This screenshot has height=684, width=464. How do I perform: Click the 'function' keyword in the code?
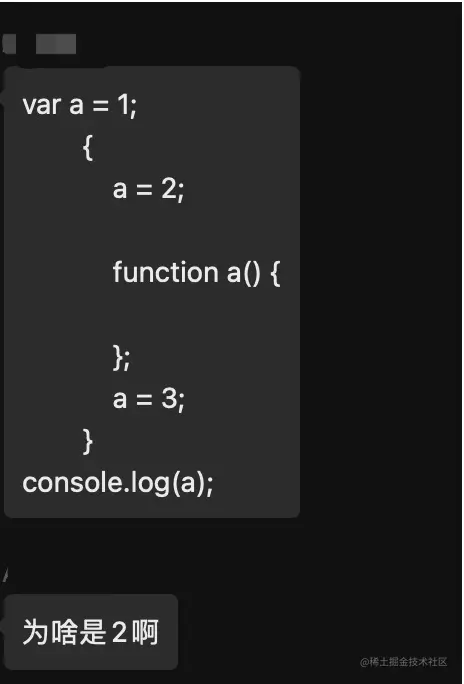[166, 272]
